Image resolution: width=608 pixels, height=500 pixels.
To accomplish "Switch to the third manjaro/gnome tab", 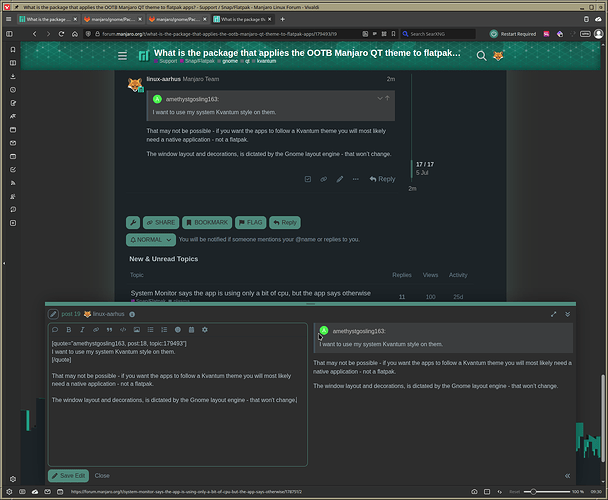I will tap(178, 19).
